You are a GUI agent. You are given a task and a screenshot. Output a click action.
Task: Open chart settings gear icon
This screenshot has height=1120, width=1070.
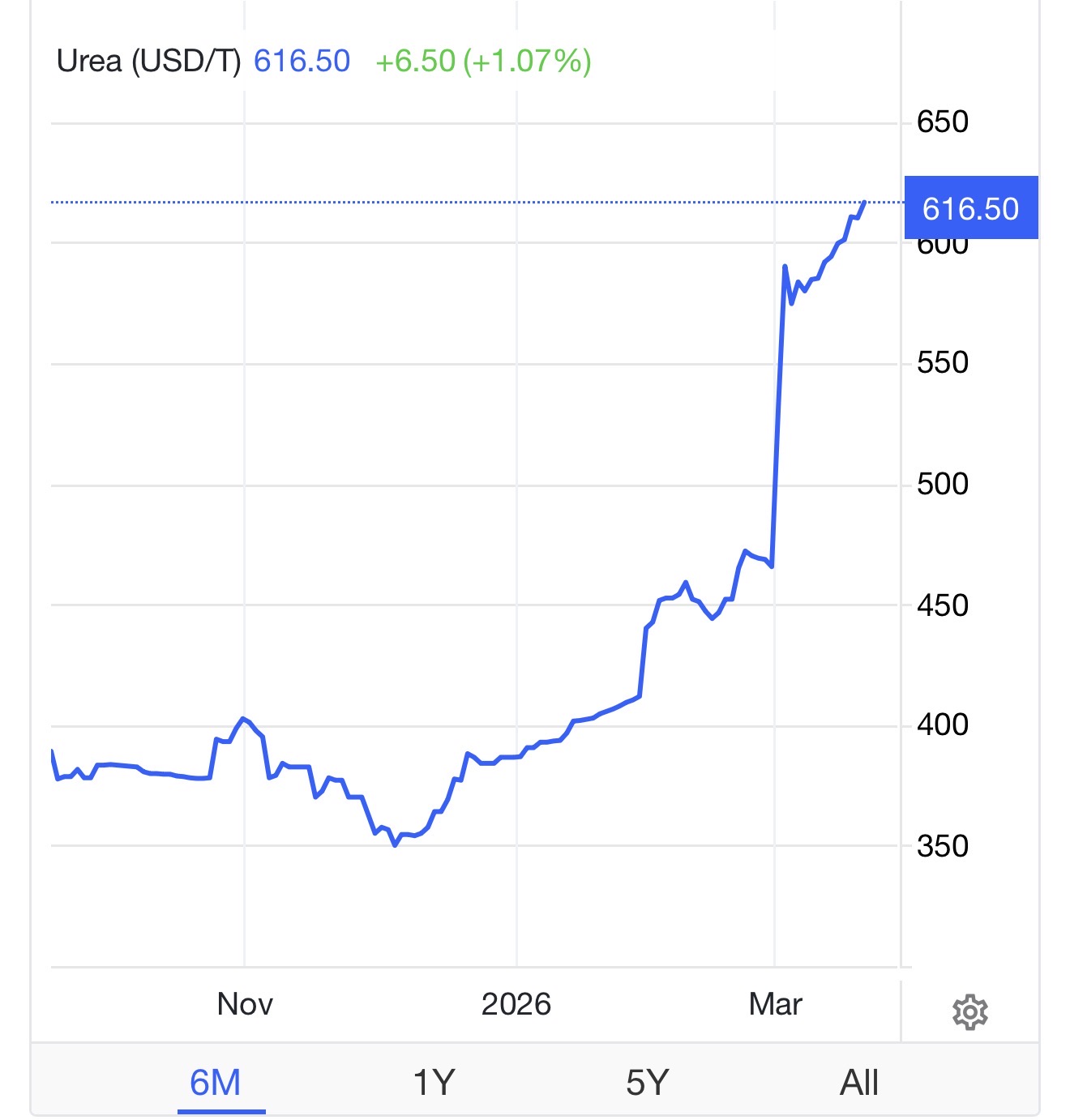tap(969, 1012)
